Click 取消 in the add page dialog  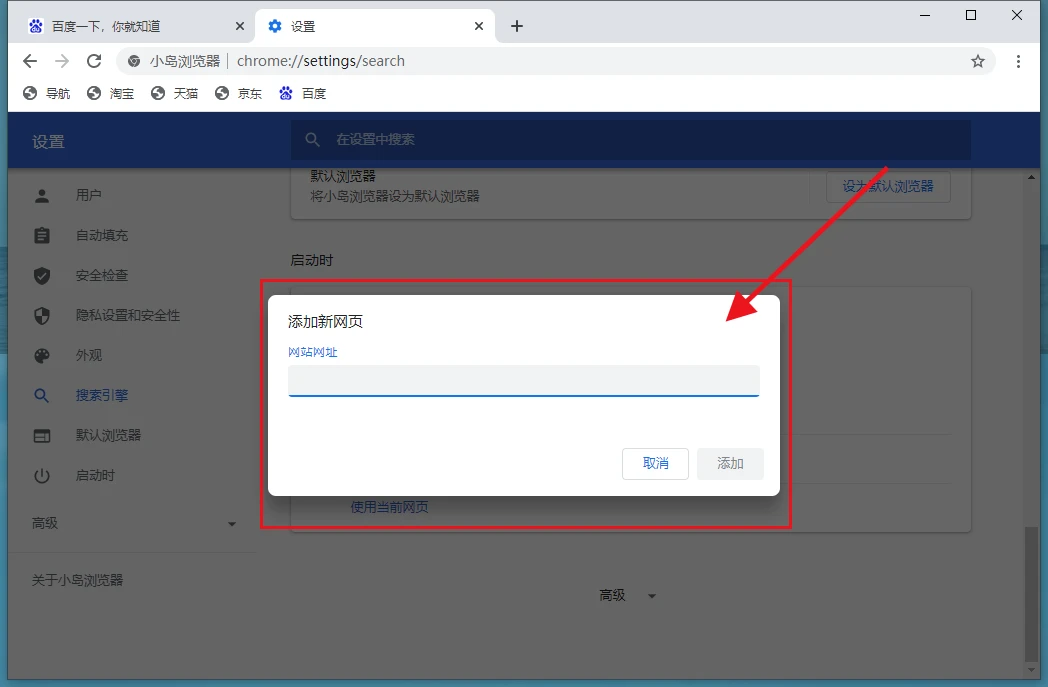pyautogui.click(x=655, y=464)
